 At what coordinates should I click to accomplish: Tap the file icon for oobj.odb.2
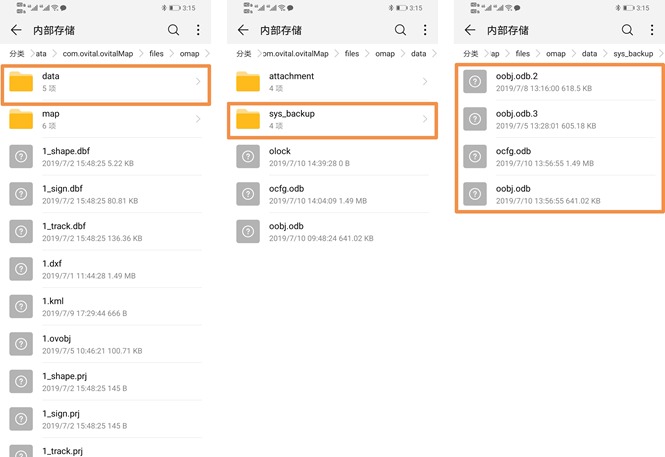(x=476, y=82)
